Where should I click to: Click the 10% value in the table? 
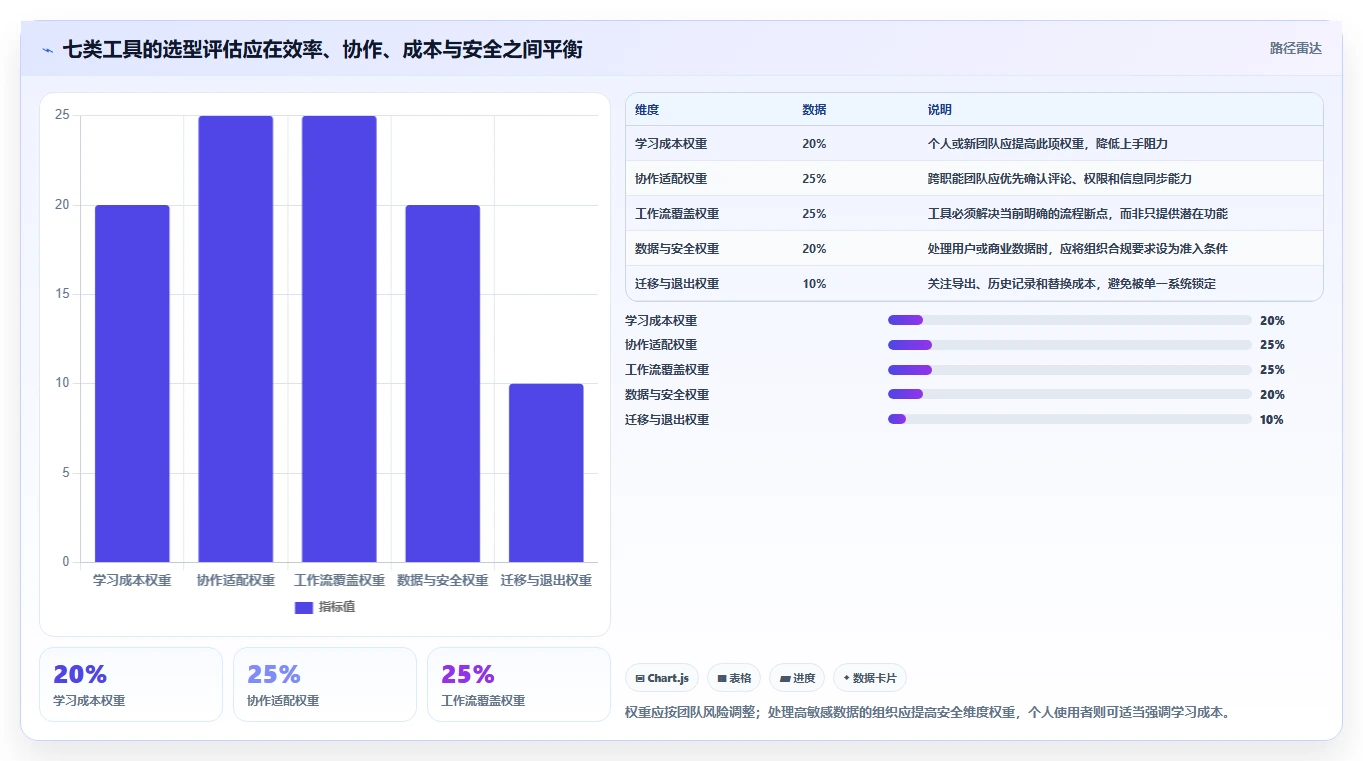pyautogui.click(x=814, y=284)
